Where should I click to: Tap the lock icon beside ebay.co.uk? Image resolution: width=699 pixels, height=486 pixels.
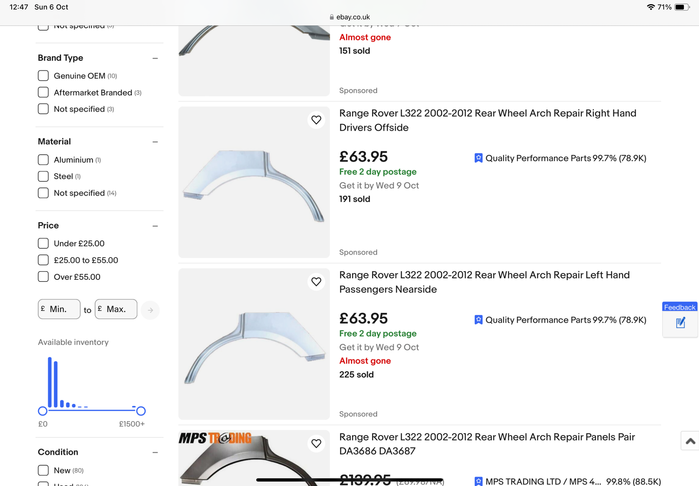(332, 17)
